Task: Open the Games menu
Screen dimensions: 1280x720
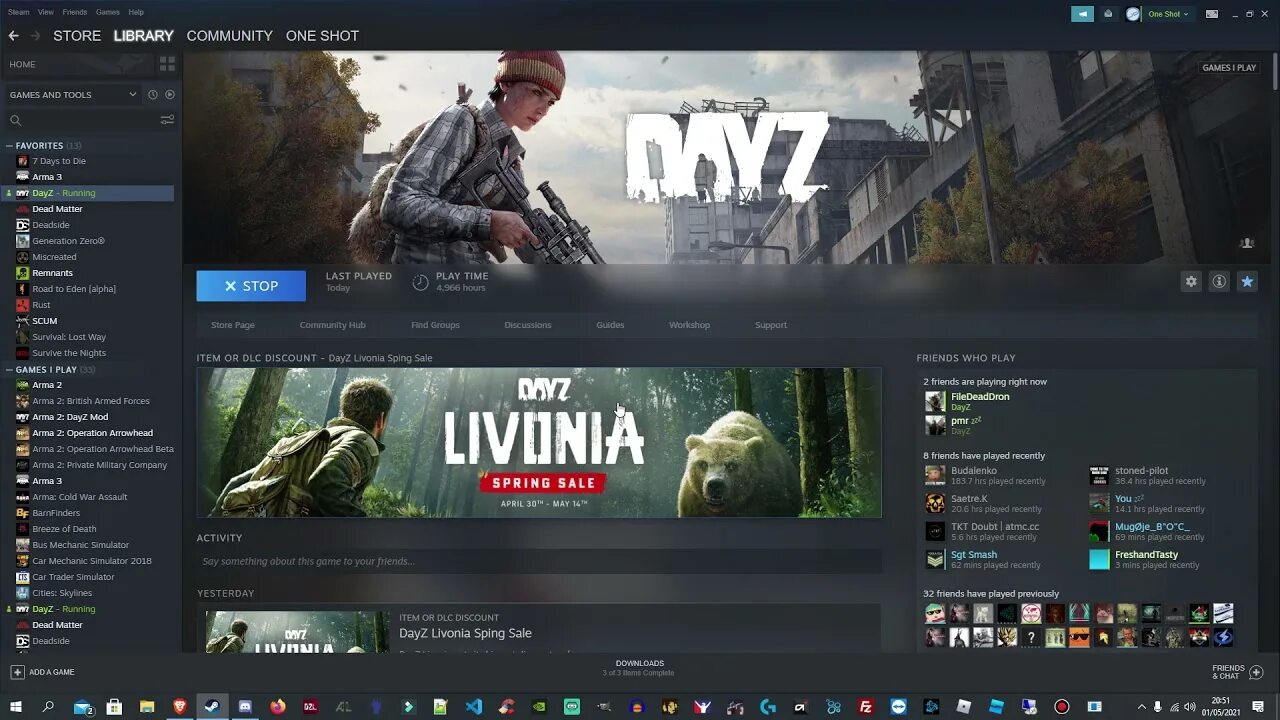Action: 108,12
